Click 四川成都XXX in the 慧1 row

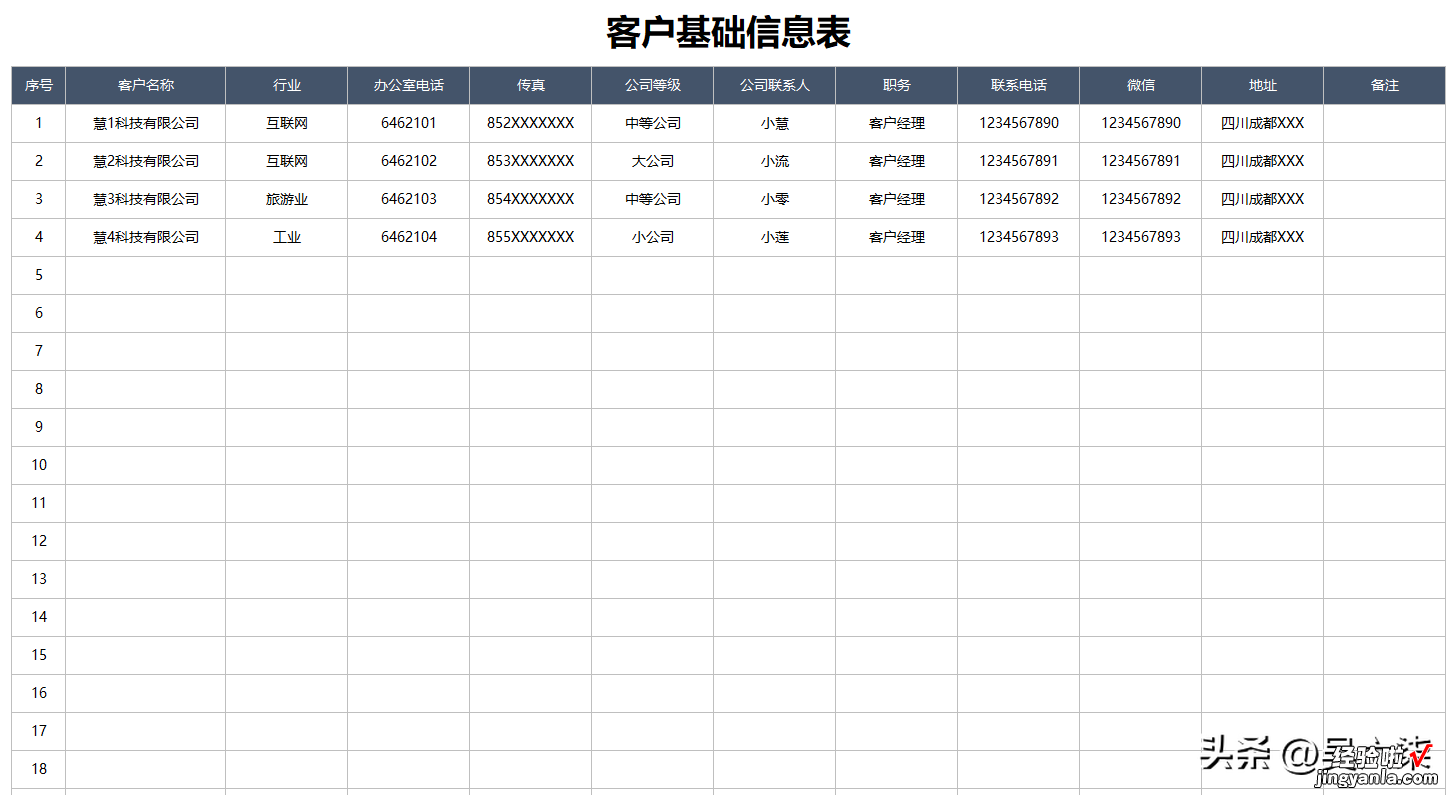pos(1263,123)
